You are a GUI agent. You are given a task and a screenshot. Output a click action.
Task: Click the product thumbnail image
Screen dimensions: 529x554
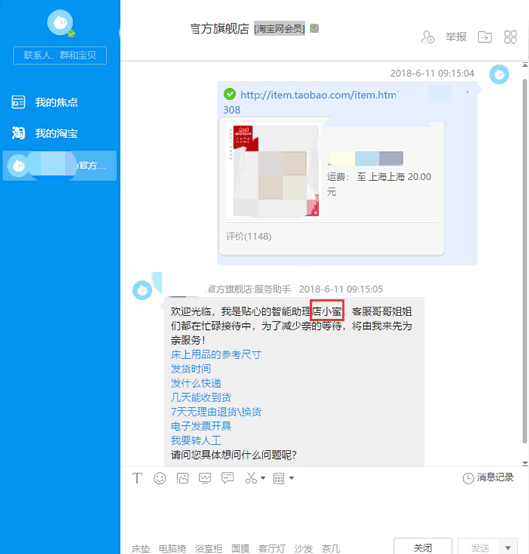tap(274, 171)
